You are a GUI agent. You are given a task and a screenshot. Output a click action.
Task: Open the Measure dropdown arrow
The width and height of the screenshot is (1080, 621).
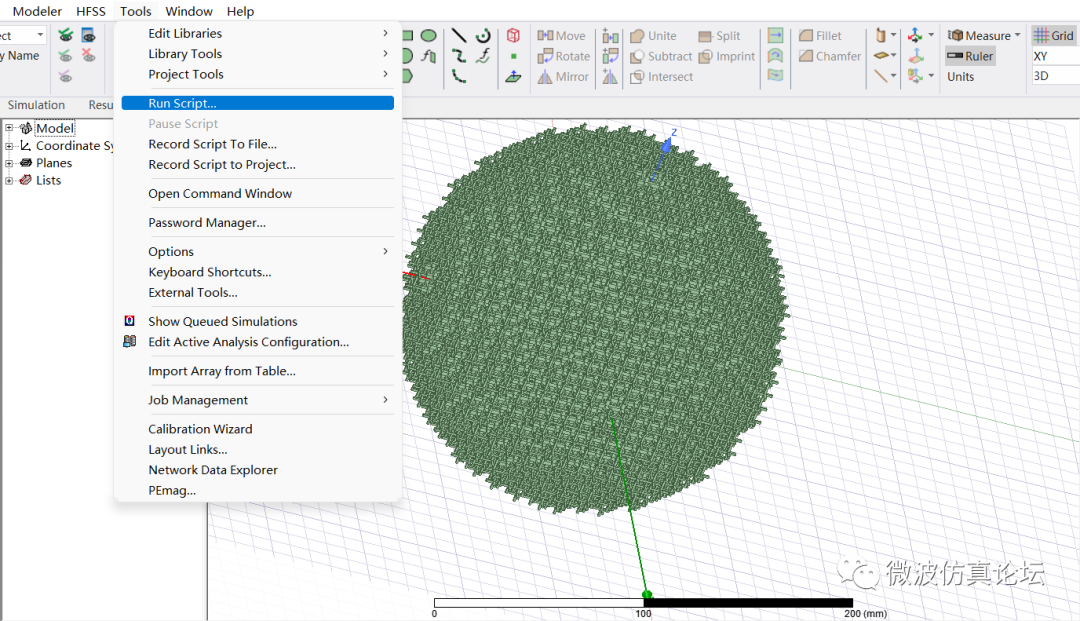[1018, 35]
